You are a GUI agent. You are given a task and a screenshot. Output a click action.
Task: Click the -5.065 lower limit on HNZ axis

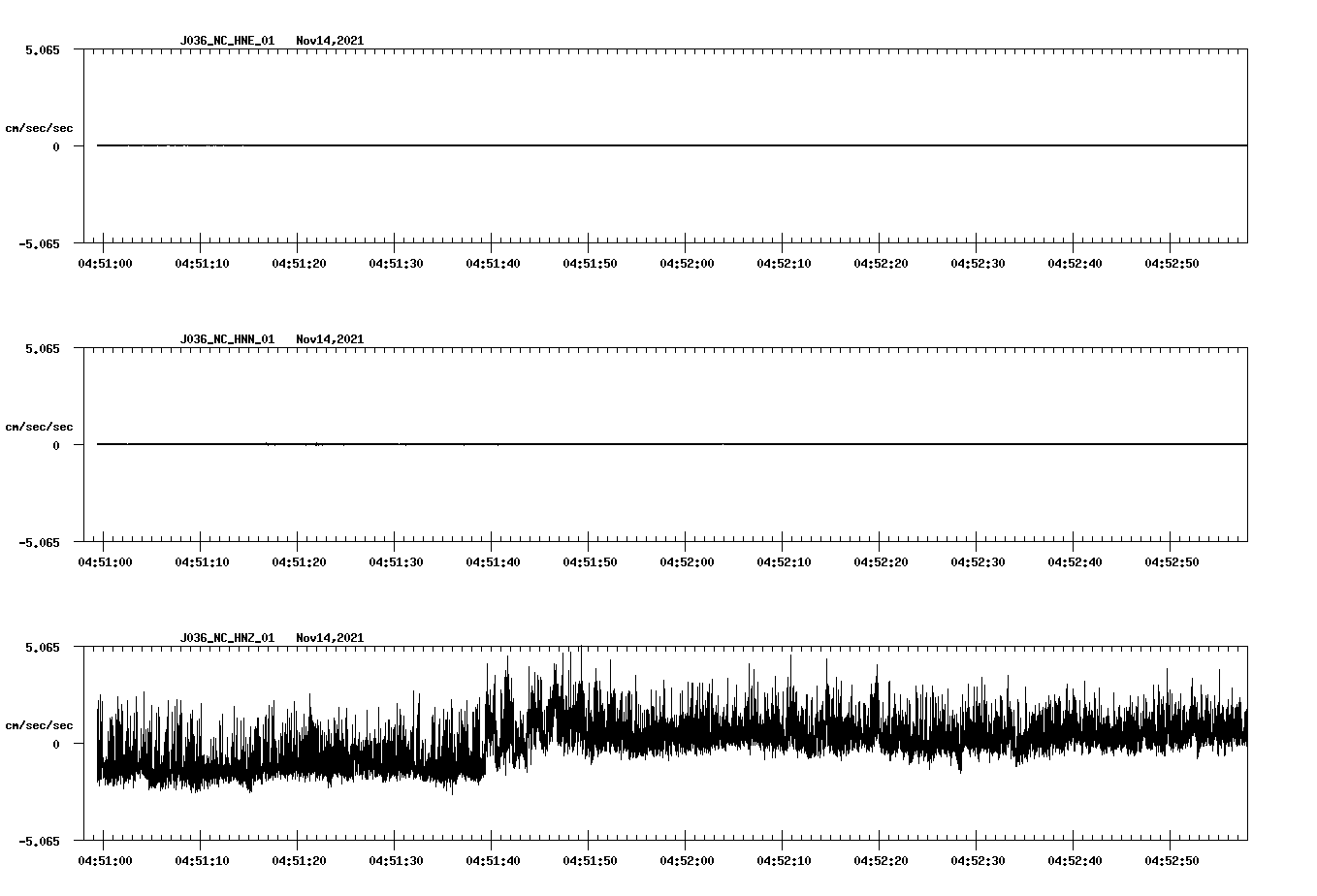[x=39, y=841]
